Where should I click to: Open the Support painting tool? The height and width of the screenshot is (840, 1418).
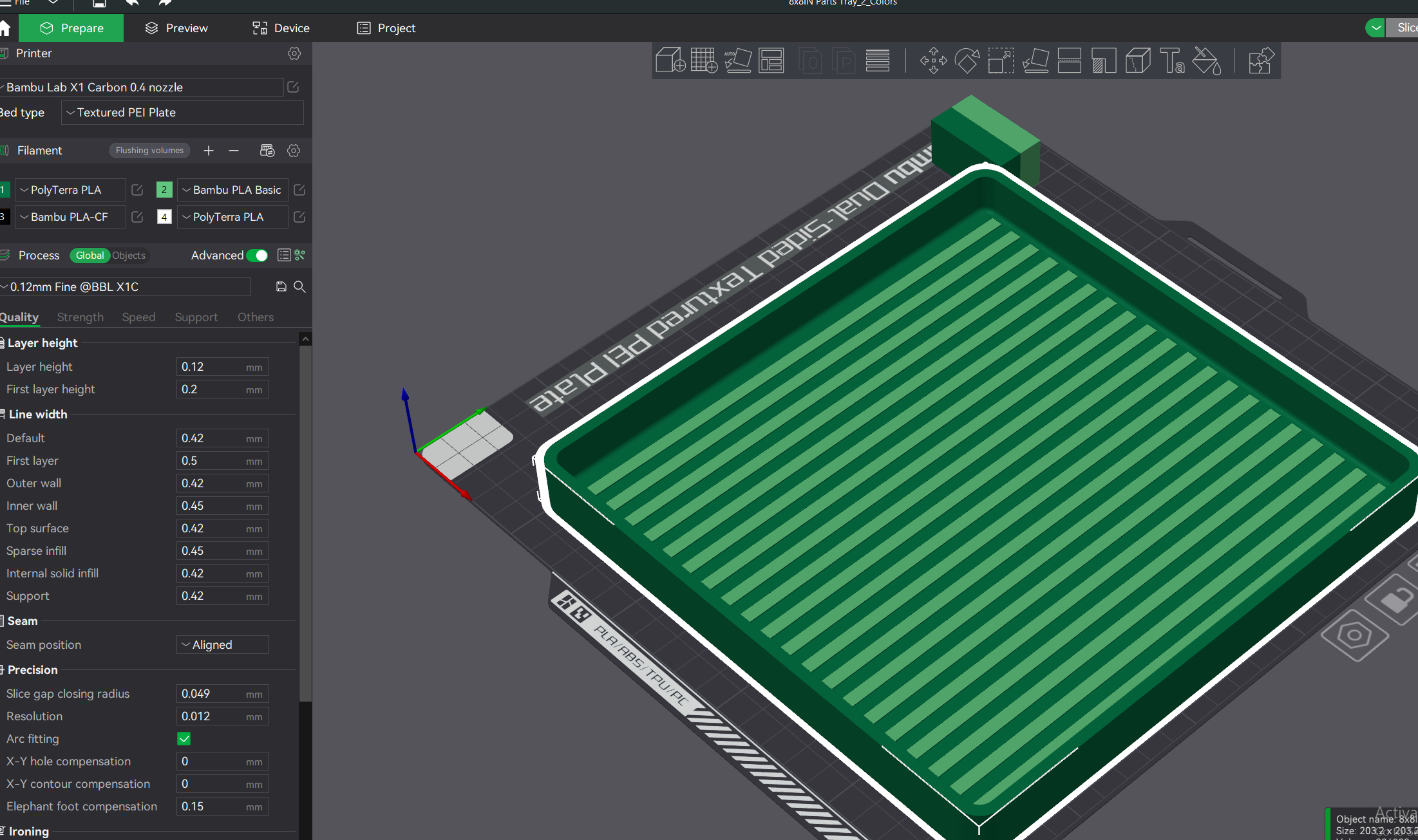pyautogui.click(x=1104, y=61)
